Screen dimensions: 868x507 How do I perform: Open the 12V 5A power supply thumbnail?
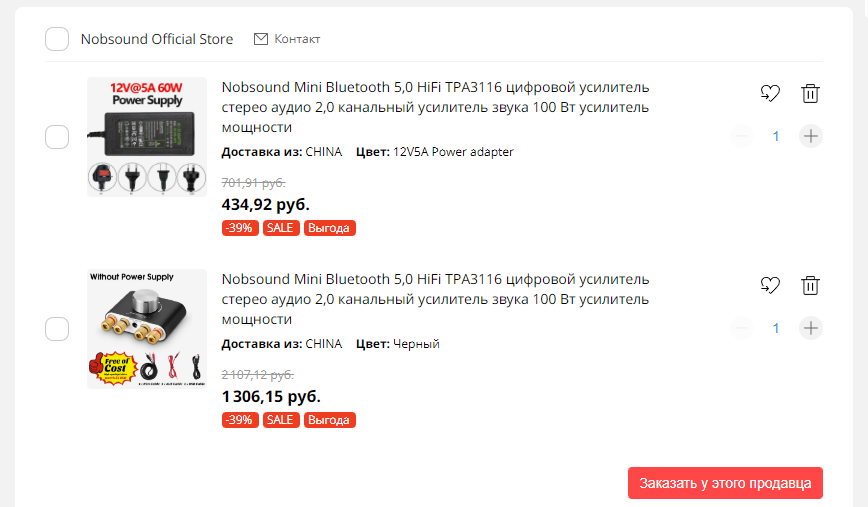147,137
